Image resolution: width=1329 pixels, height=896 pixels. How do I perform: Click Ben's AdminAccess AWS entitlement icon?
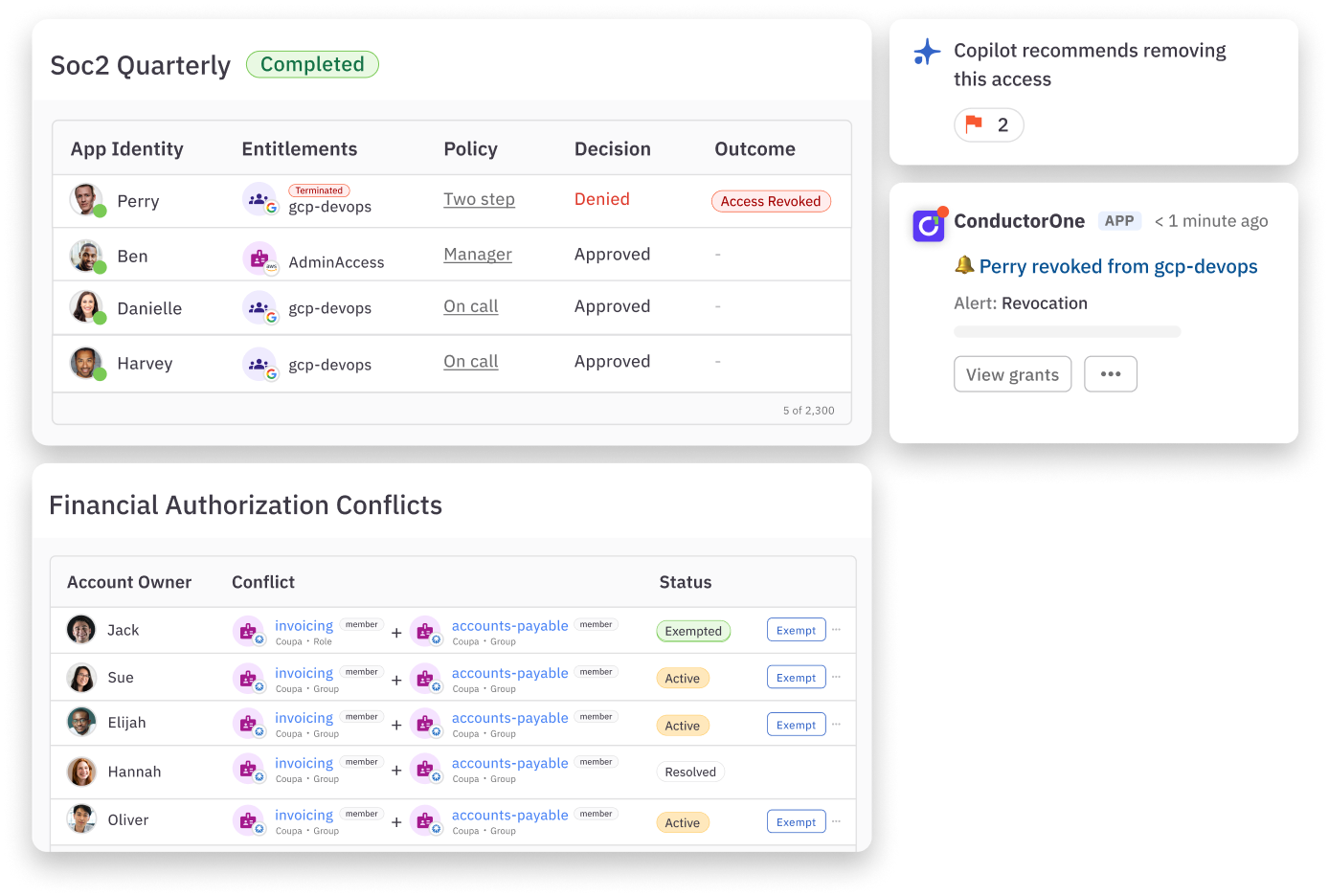pos(259,258)
